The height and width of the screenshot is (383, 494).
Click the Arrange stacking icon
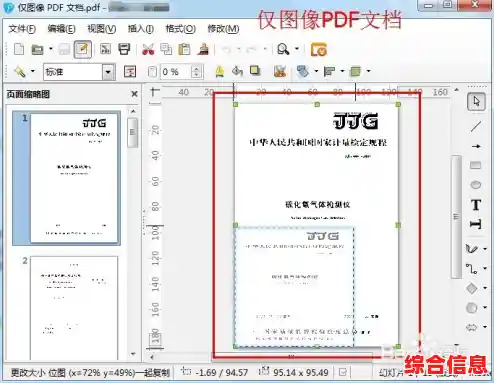355,71
